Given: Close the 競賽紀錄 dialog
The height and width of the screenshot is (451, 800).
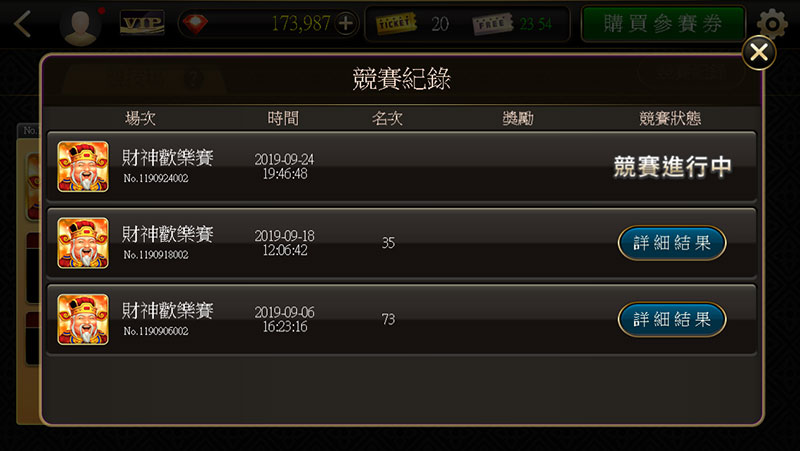Looking at the screenshot, I should pyautogui.click(x=759, y=52).
